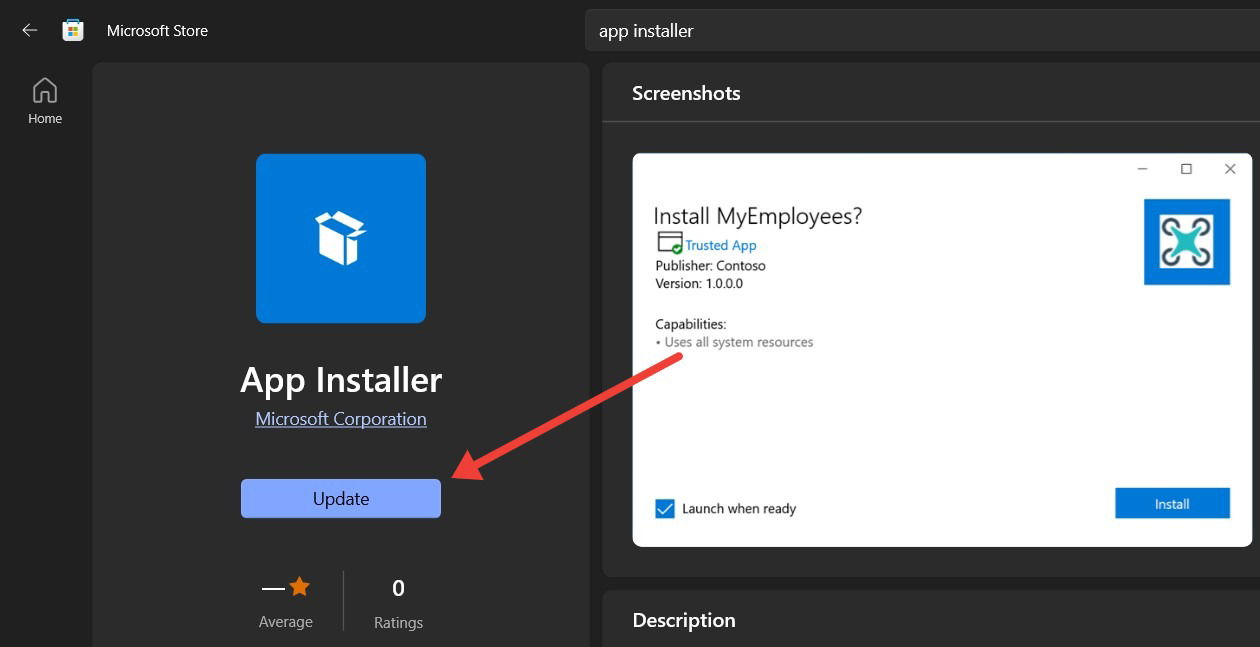Image resolution: width=1260 pixels, height=647 pixels.
Task: Click the MyEmployees drone app icon
Action: (x=1187, y=241)
